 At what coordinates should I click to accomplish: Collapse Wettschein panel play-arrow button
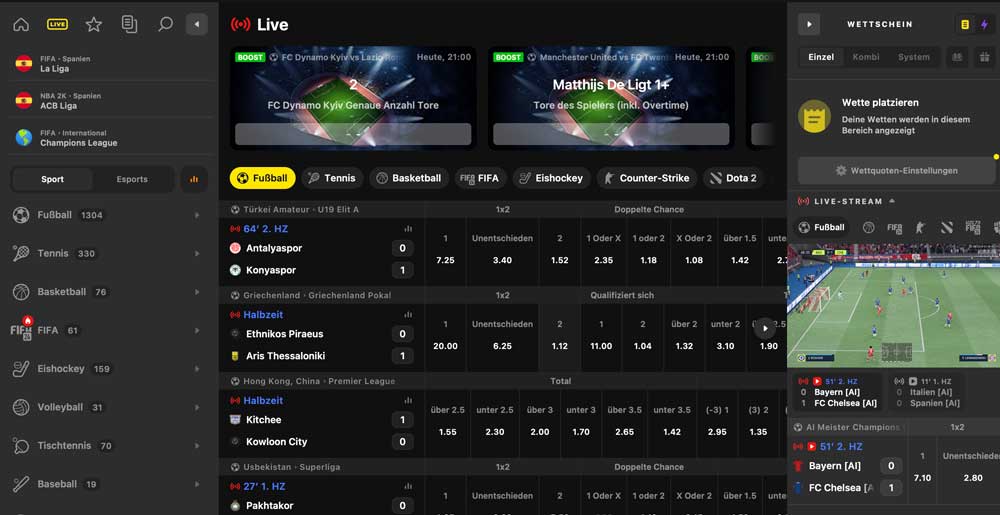809,24
